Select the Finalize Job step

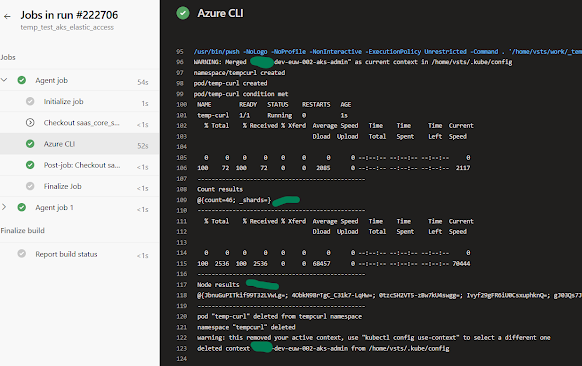pyautogui.click(x=80, y=186)
